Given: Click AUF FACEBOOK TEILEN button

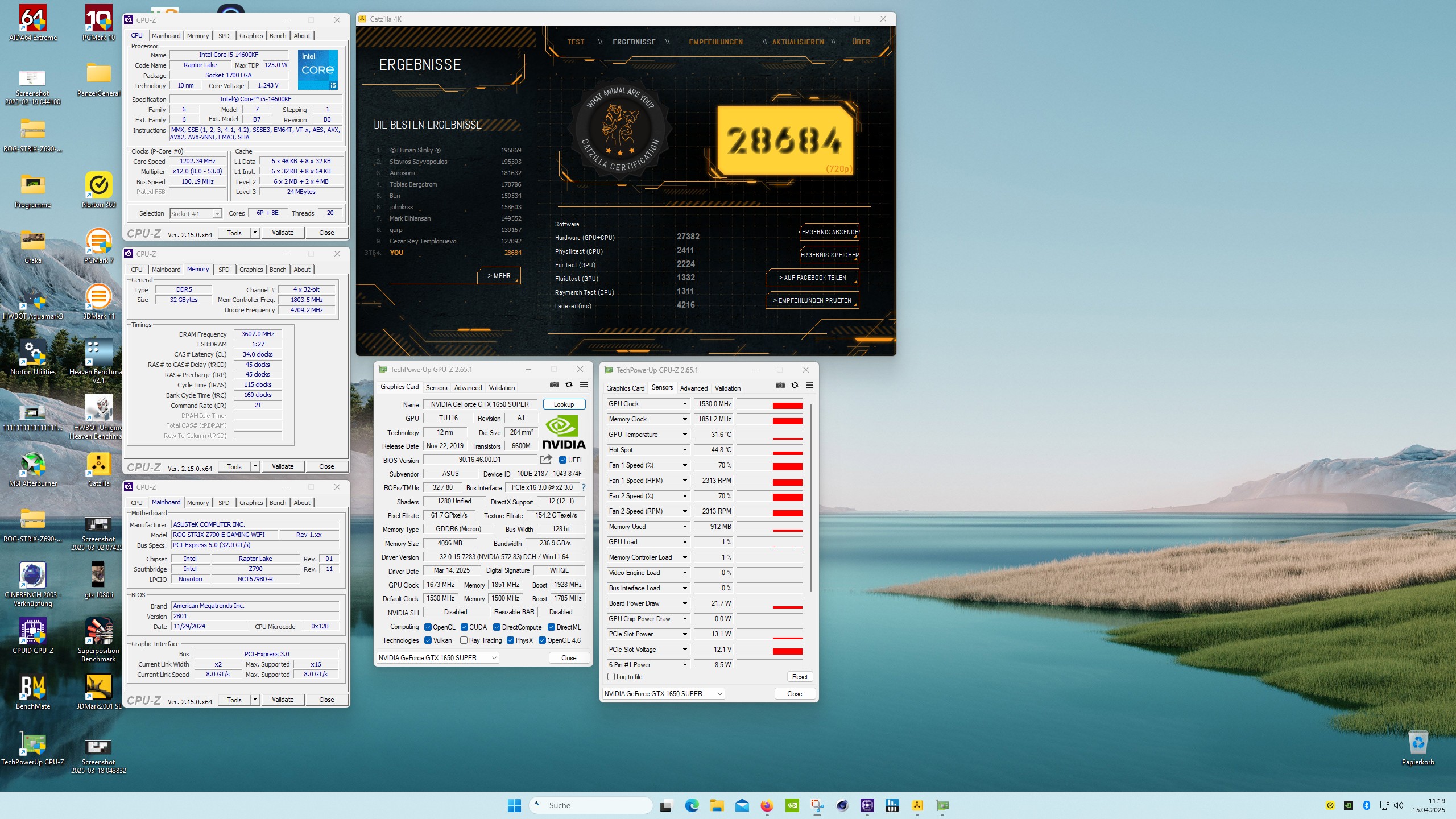Looking at the screenshot, I should click(x=812, y=278).
